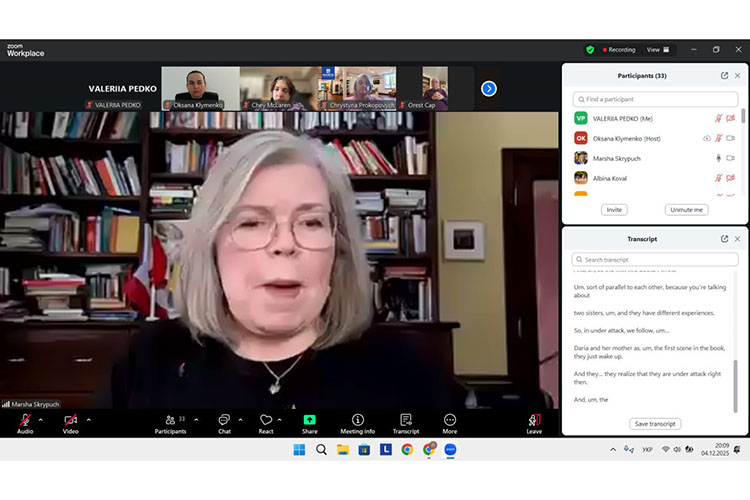The height and width of the screenshot is (500, 750).
Task: Pop out the Participants panel
Action: 724,75
